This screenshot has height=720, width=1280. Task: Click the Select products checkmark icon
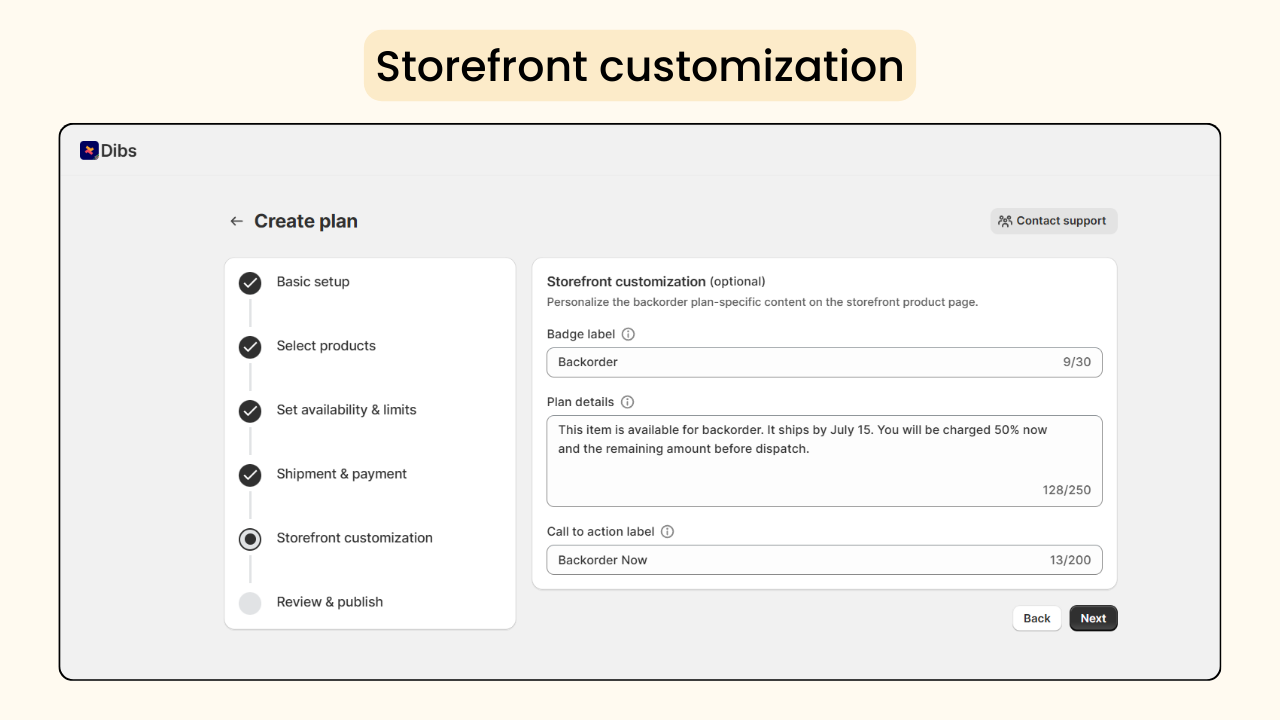(250, 347)
